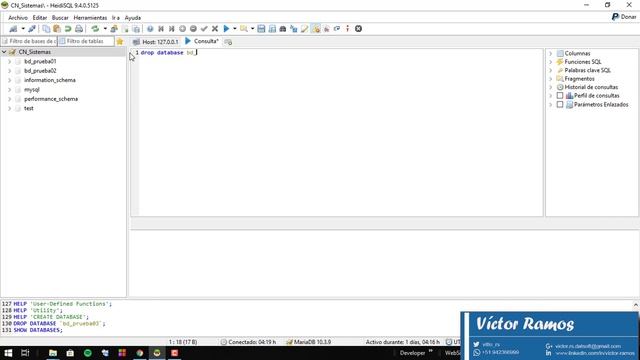
Task: Expand the information_schema node
Action: (x=10, y=80)
